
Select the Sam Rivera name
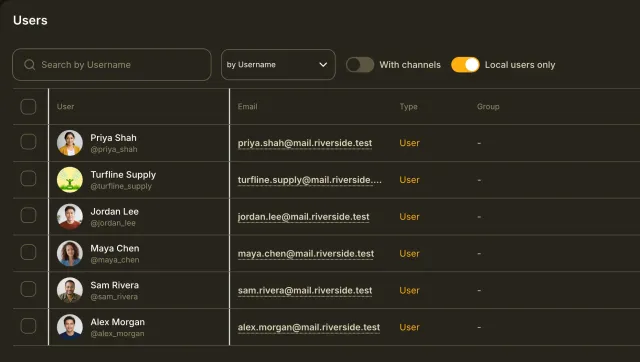pos(115,285)
